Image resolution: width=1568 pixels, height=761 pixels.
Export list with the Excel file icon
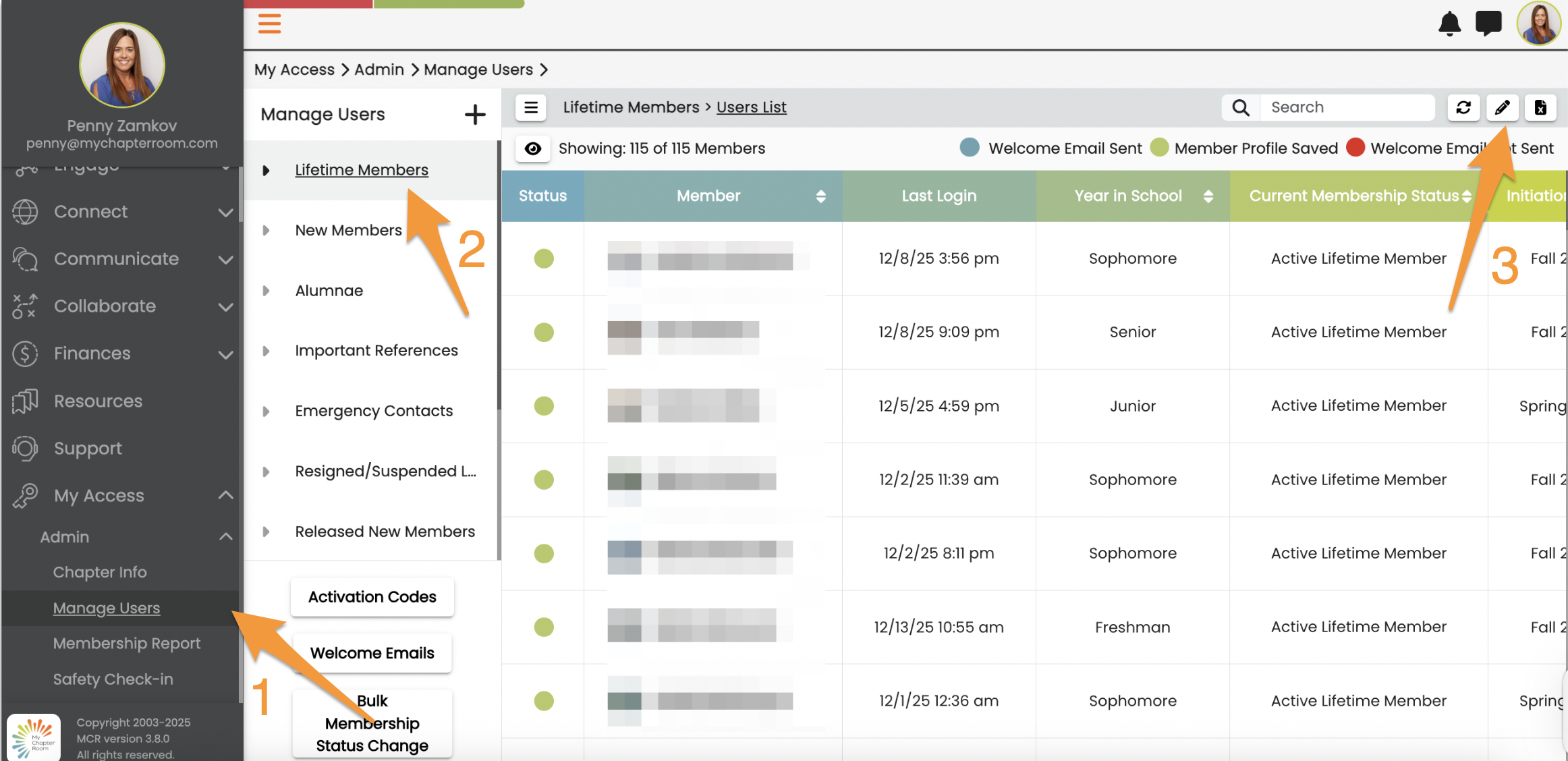pos(1540,107)
